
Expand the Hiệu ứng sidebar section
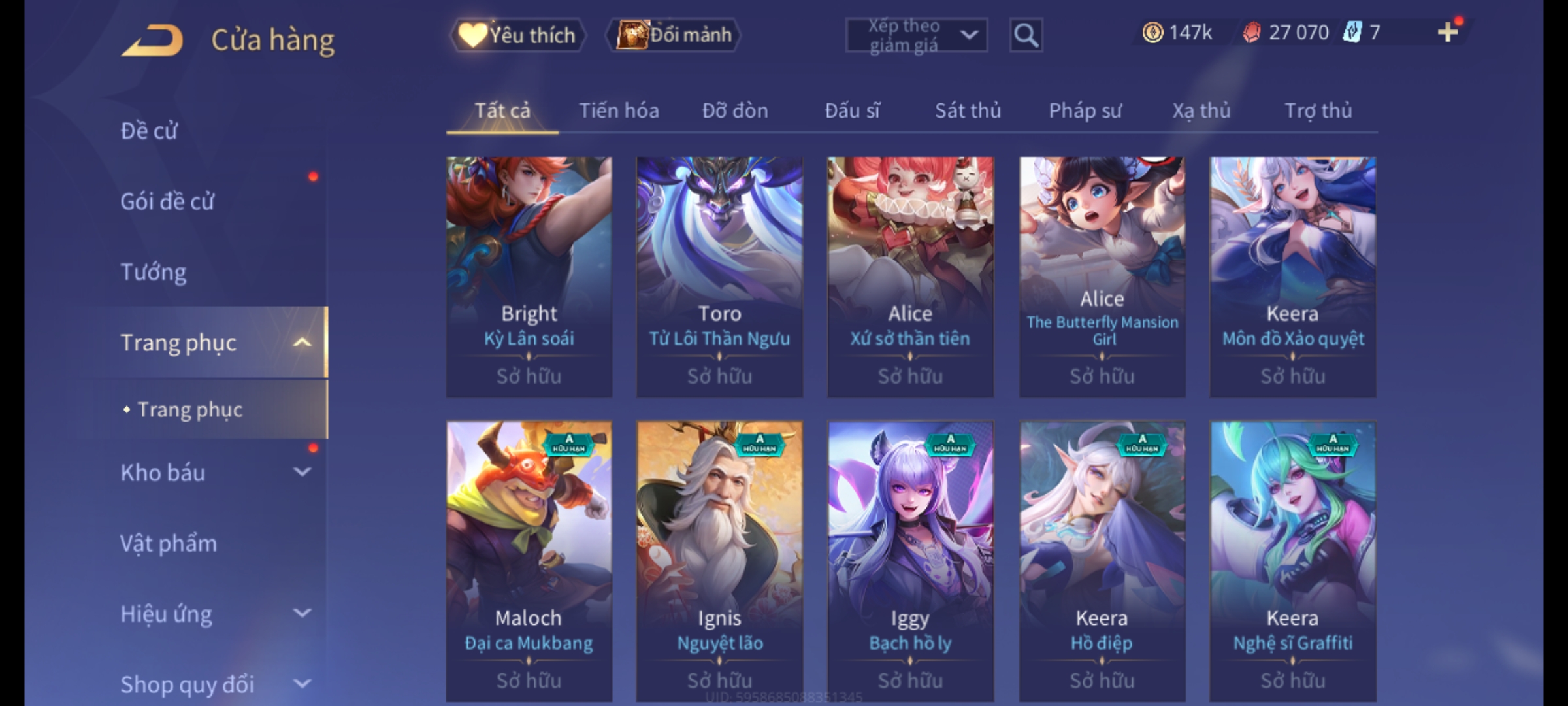[302, 613]
